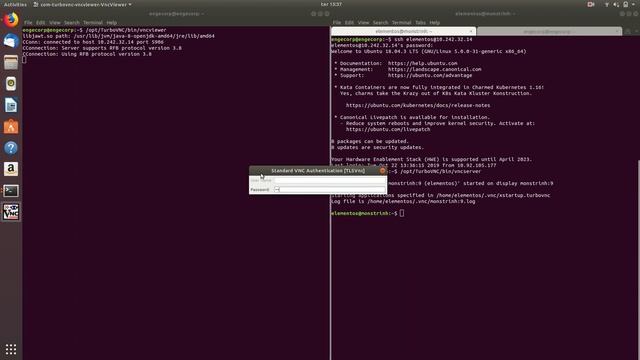Viewport: 640px width, 360px height.
Task: Close the second engecorp terminal tab
Action: 617,31
